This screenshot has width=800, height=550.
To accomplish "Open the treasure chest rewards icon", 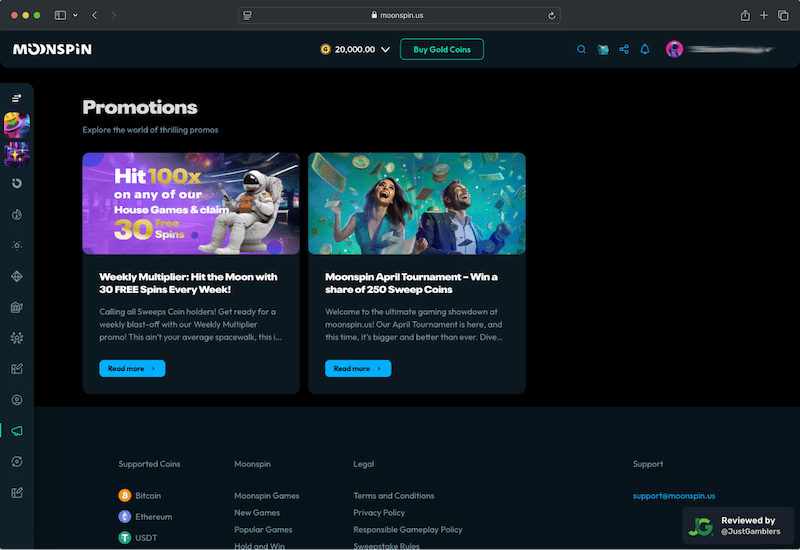I will pyautogui.click(x=603, y=49).
